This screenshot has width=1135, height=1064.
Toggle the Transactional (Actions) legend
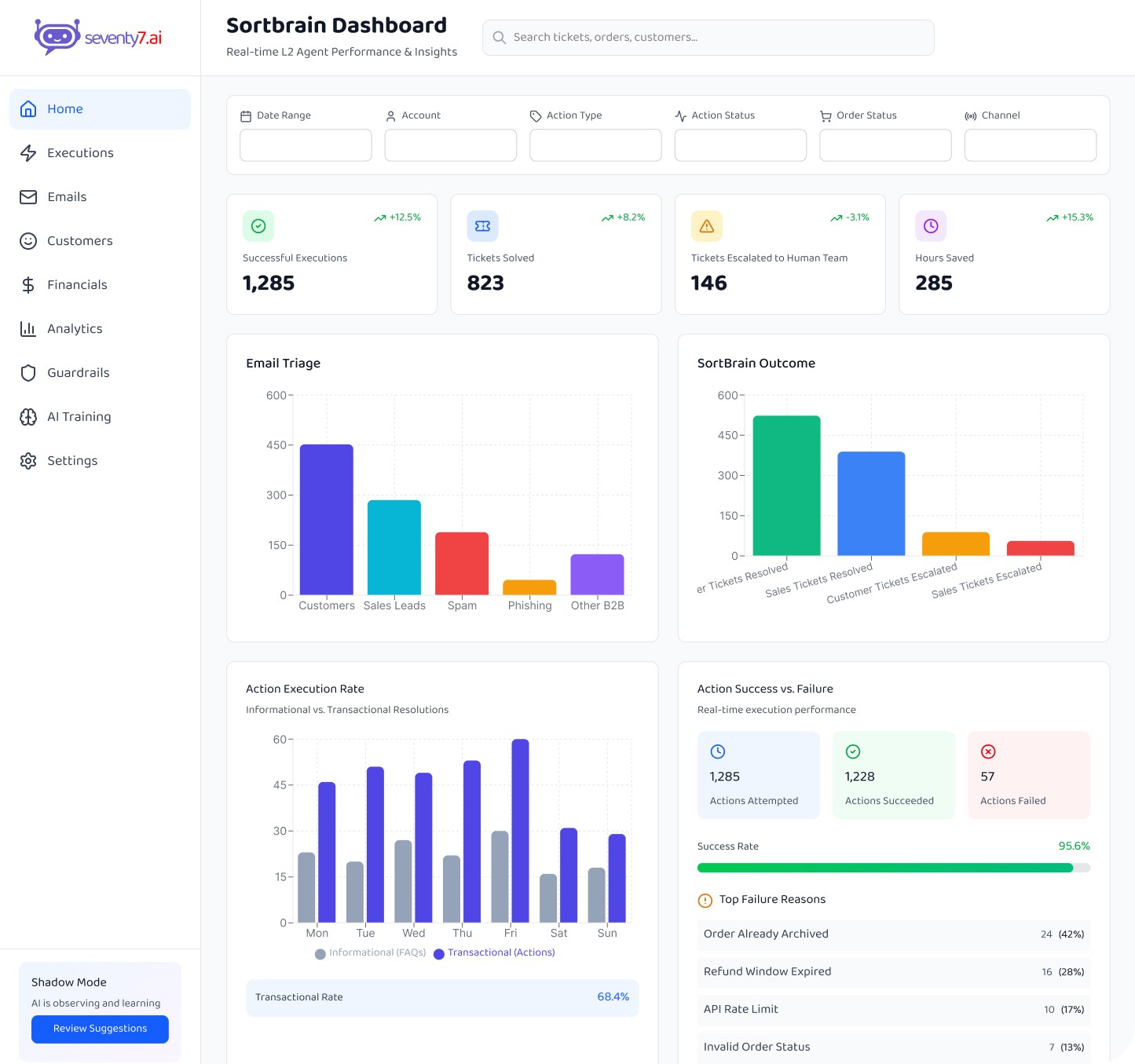(495, 952)
